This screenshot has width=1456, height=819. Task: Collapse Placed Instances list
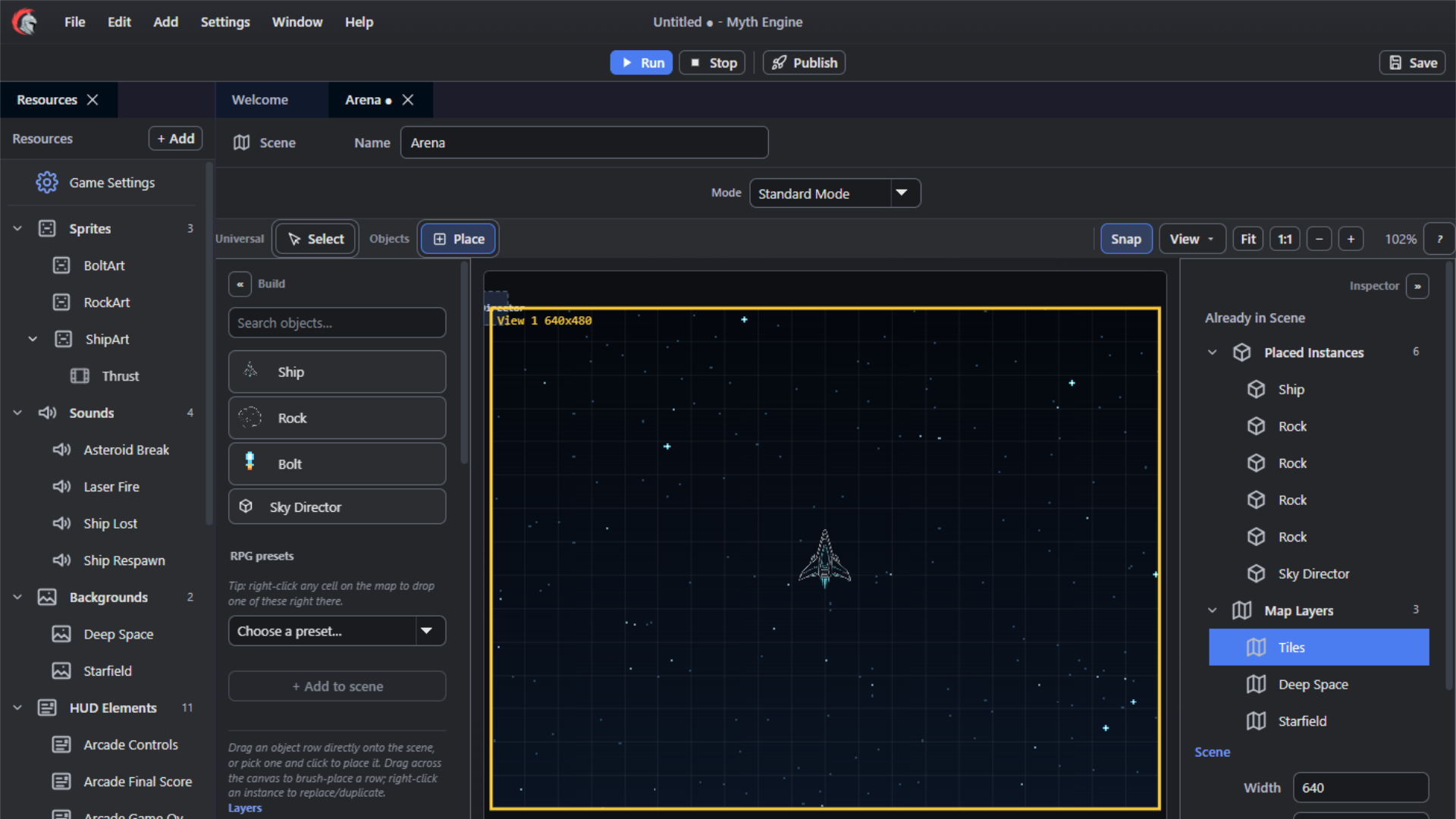(x=1213, y=353)
